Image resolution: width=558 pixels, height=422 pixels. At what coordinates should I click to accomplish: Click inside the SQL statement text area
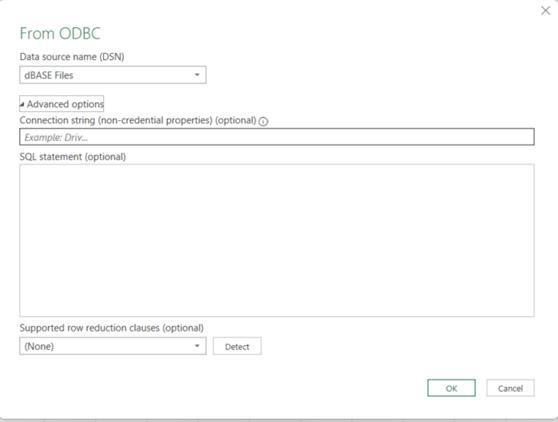tap(277, 241)
